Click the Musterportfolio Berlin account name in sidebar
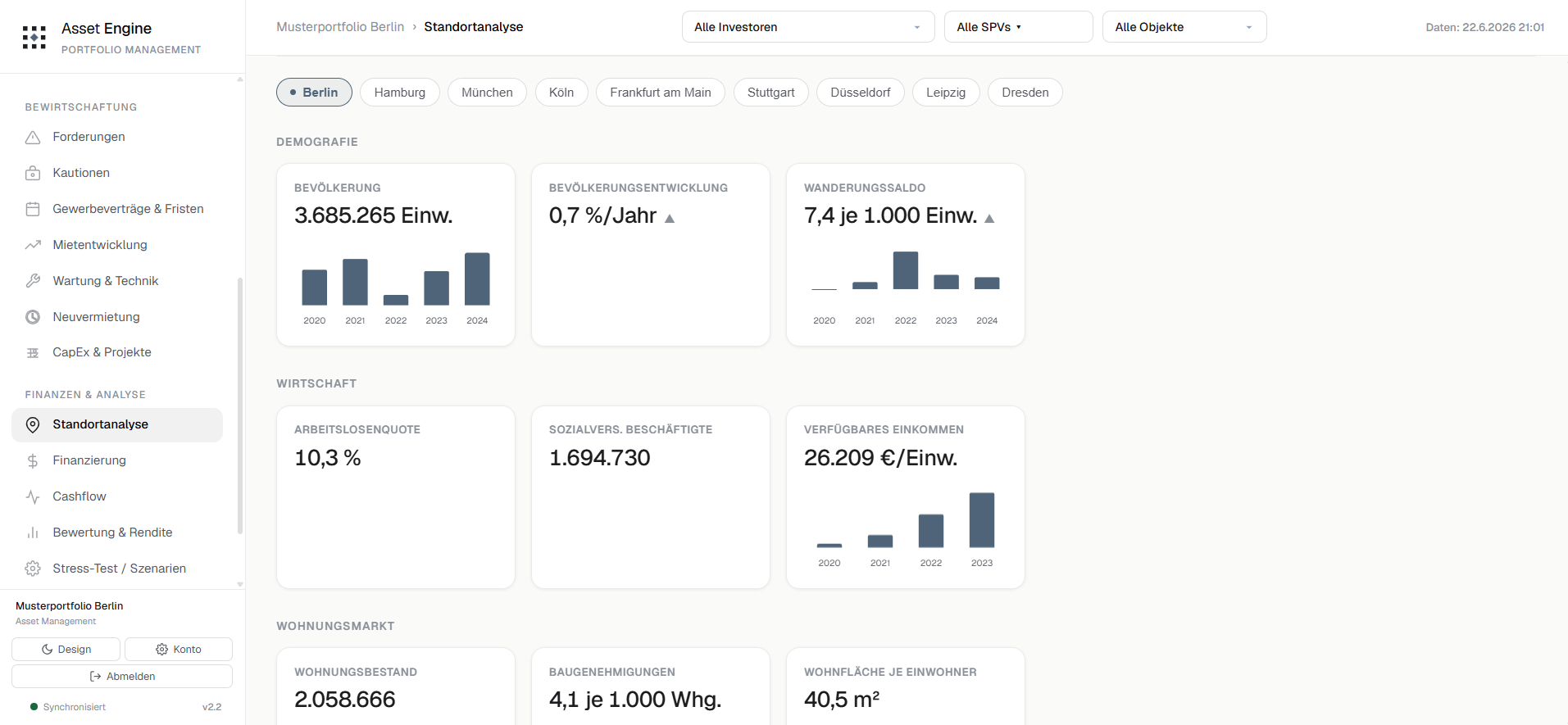 (x=70, y=606)
